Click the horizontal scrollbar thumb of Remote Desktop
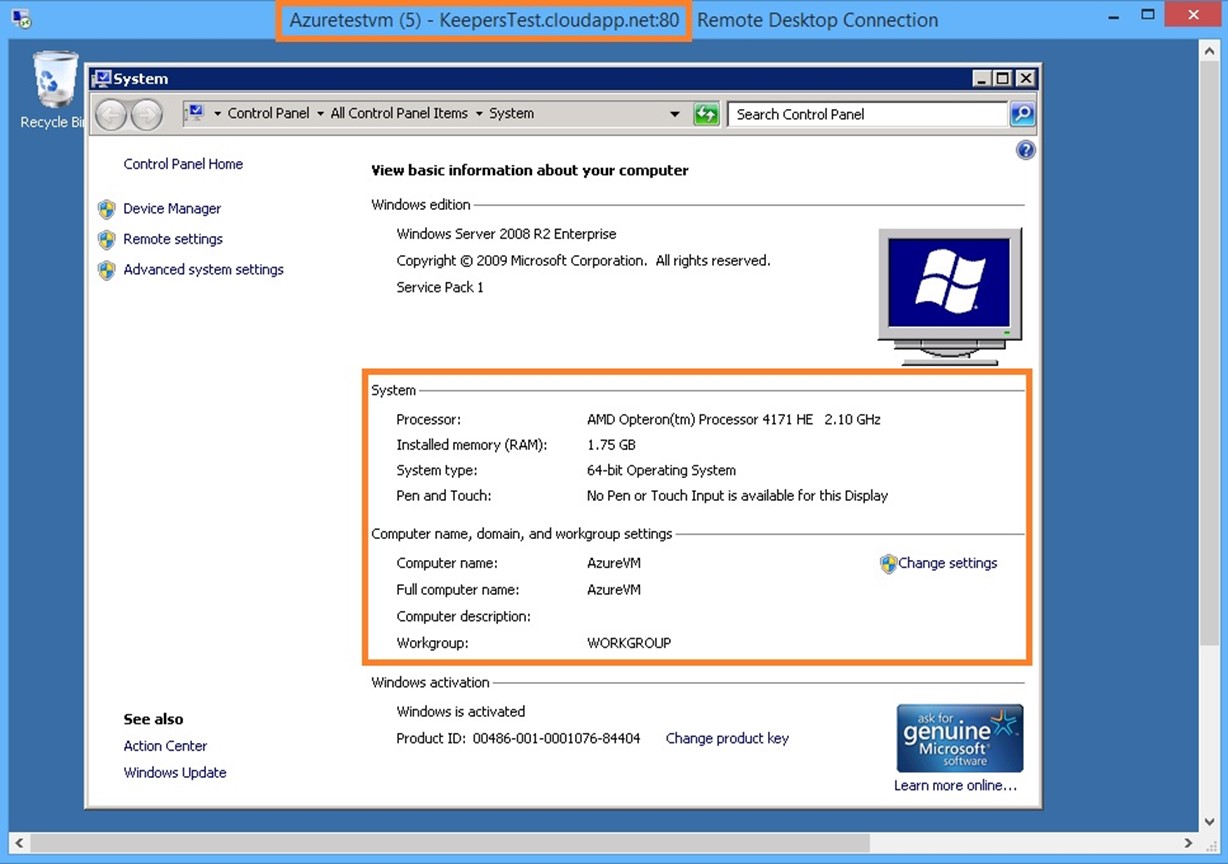 (451, 843)
